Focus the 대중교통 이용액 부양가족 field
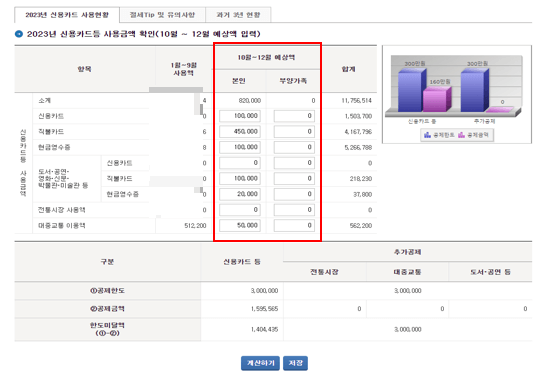 294,226
